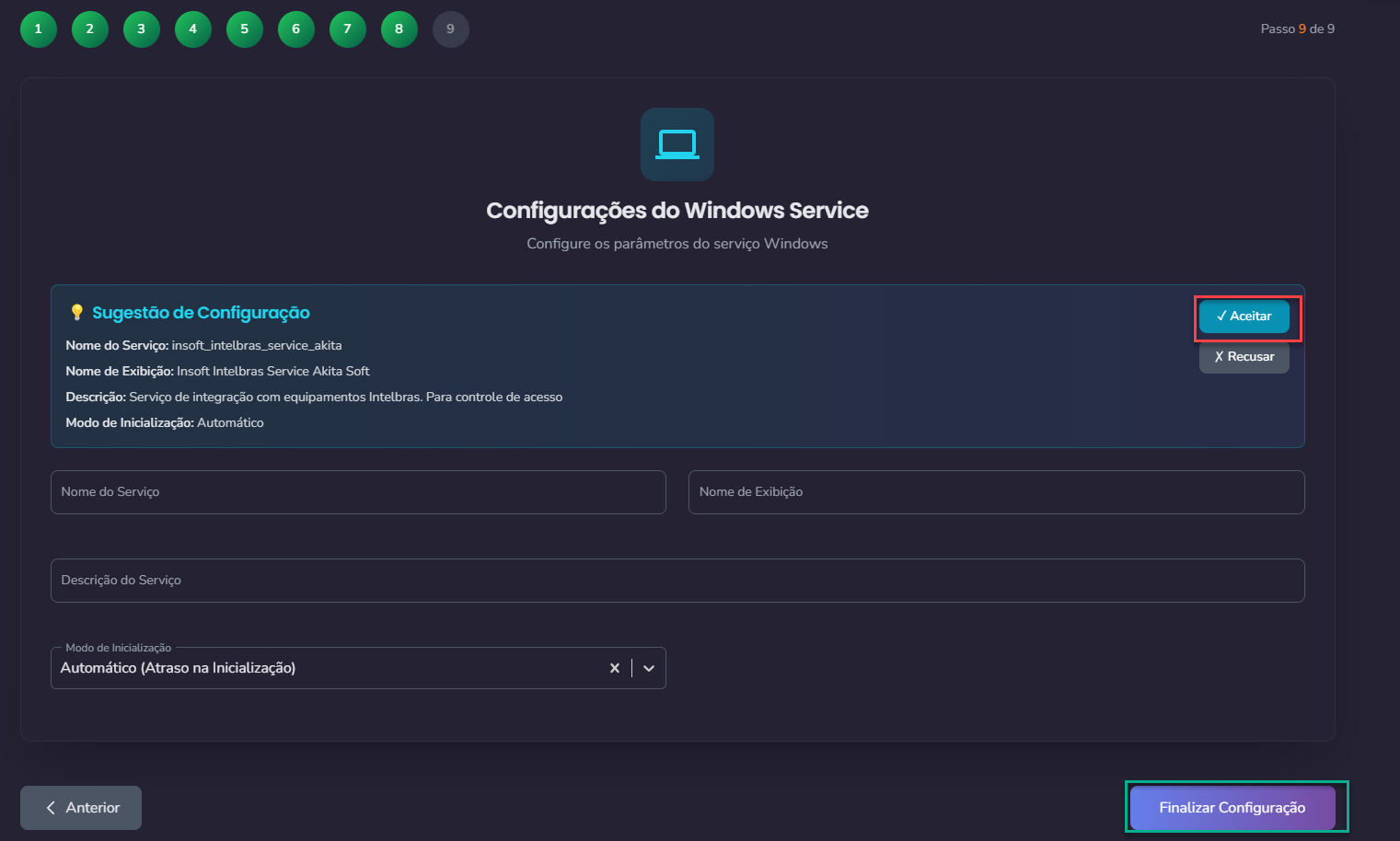Go back to step 8

399,29
